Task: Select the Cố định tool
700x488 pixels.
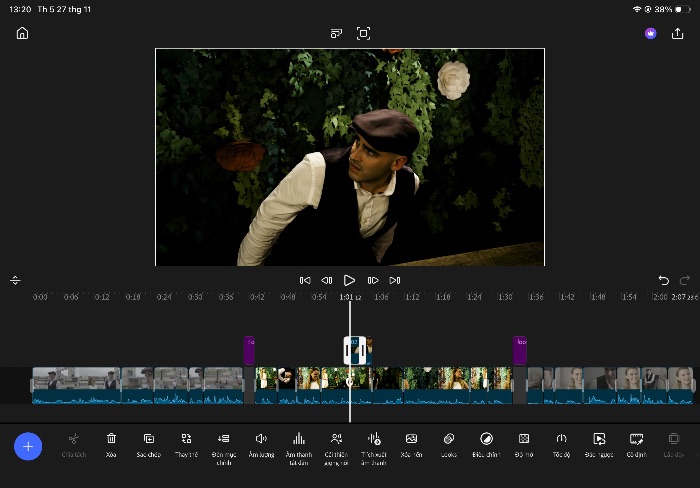Action: 636,445
